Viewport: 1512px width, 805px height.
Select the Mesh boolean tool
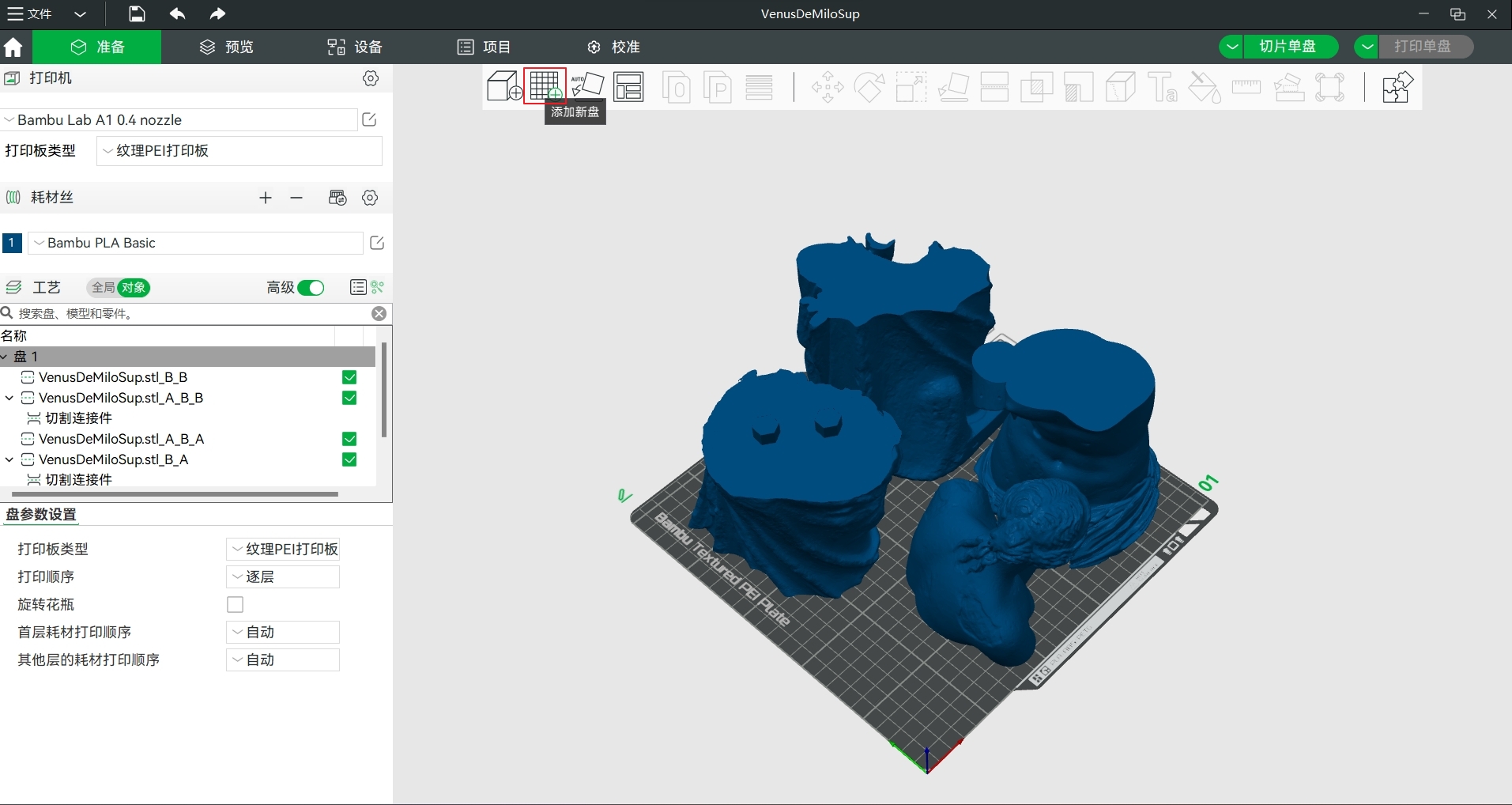[x=1036, y=87]
